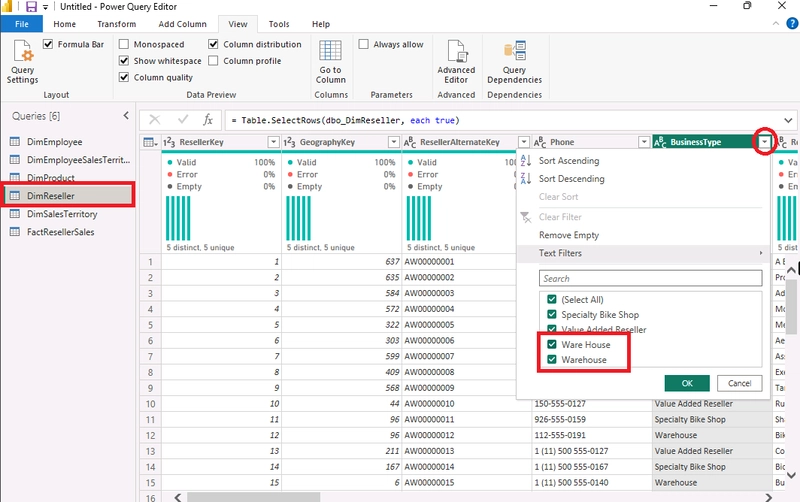Click the horizontal scrollbar right arrow

(x=768, y=497)
